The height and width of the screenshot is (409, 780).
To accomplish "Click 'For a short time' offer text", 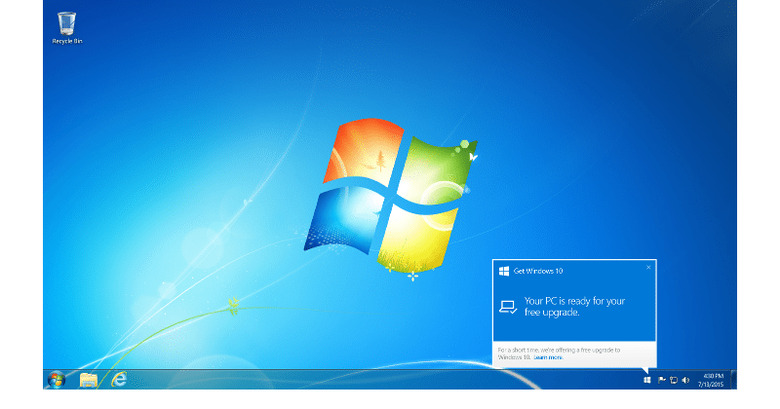I will coord(559,353).
